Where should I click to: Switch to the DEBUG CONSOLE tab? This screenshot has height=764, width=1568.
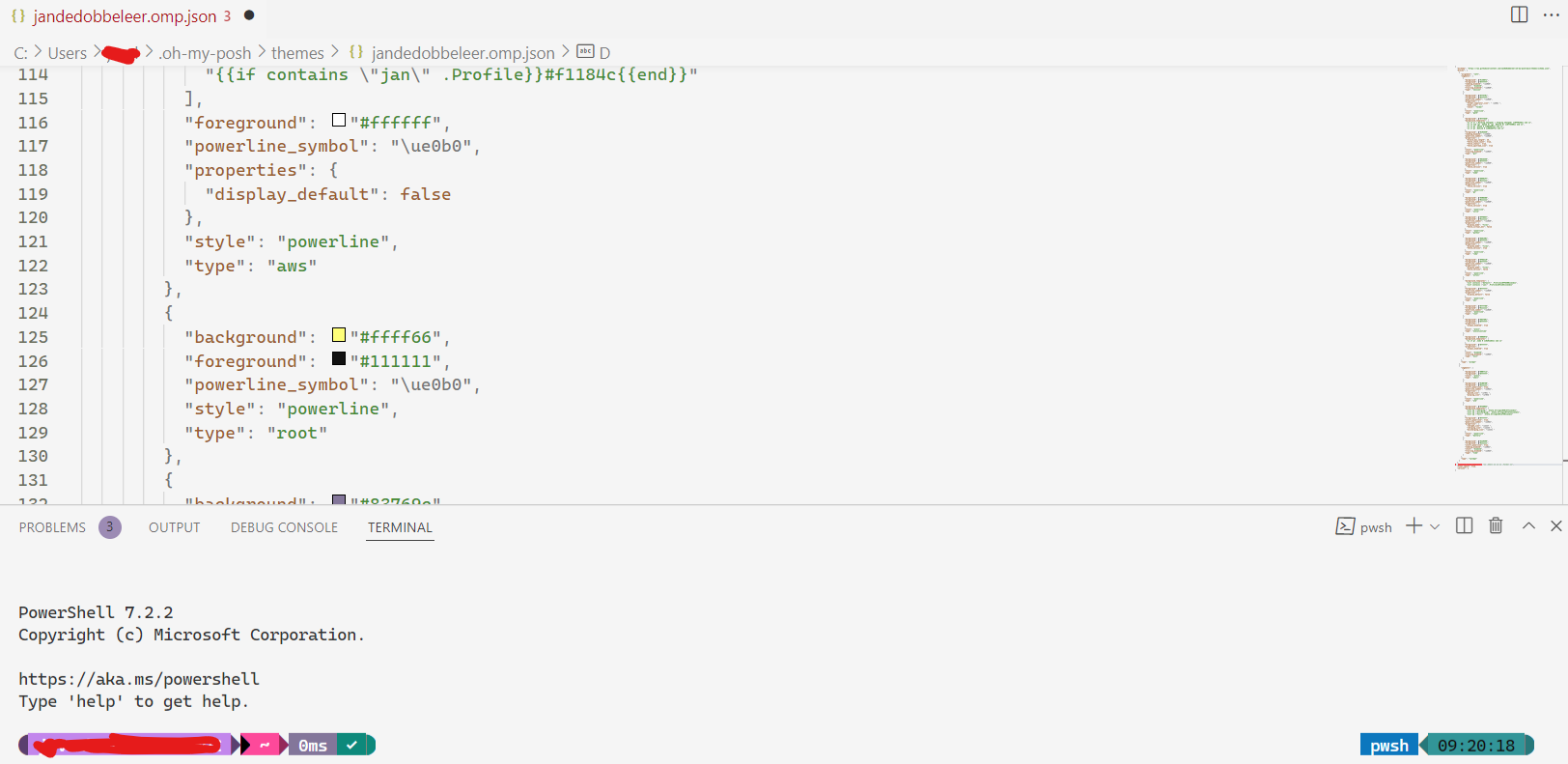point(284,526)
